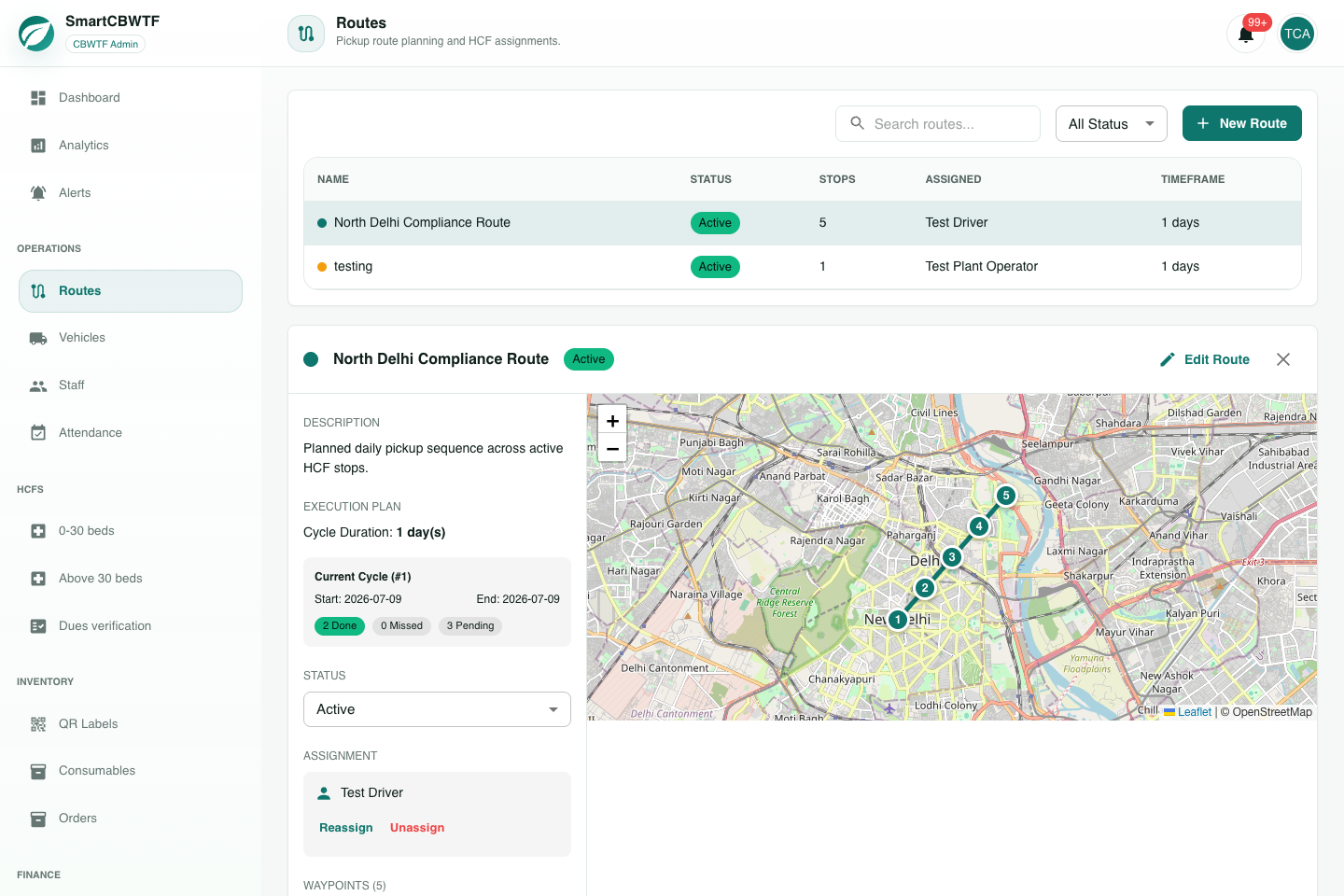Click map waypoint marker 2

[925, 588]
